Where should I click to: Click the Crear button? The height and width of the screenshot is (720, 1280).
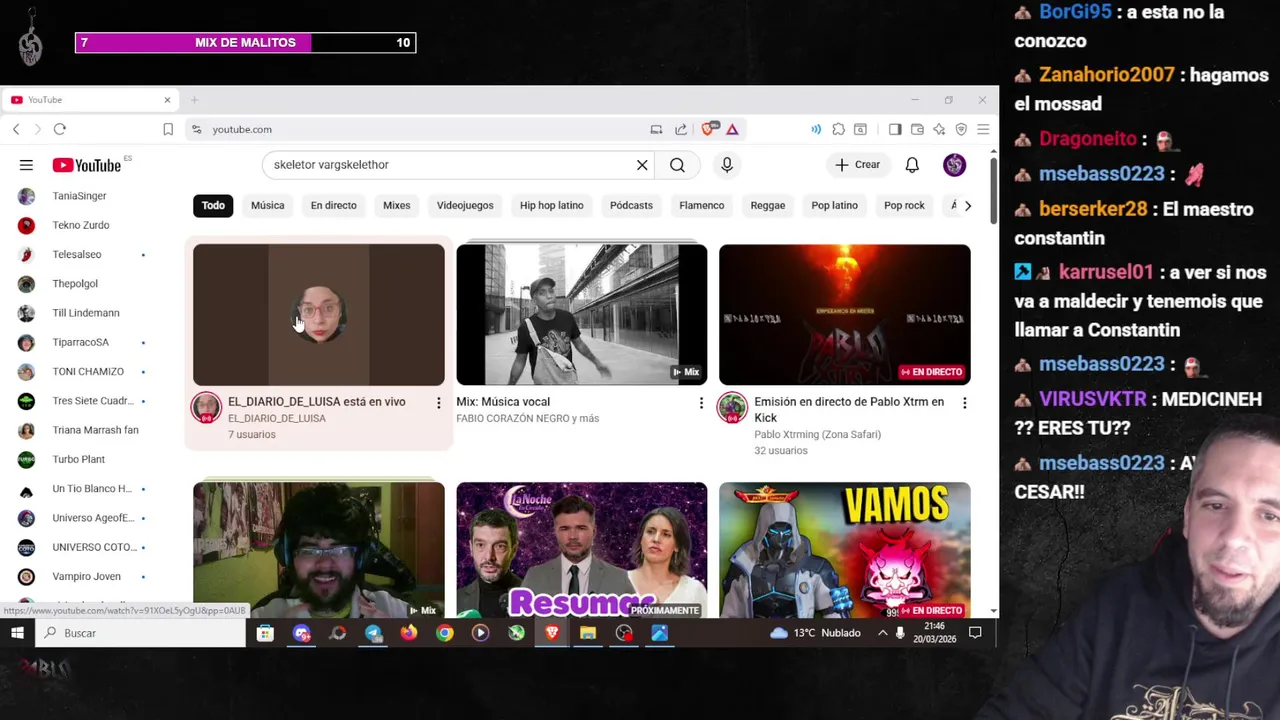858,165
